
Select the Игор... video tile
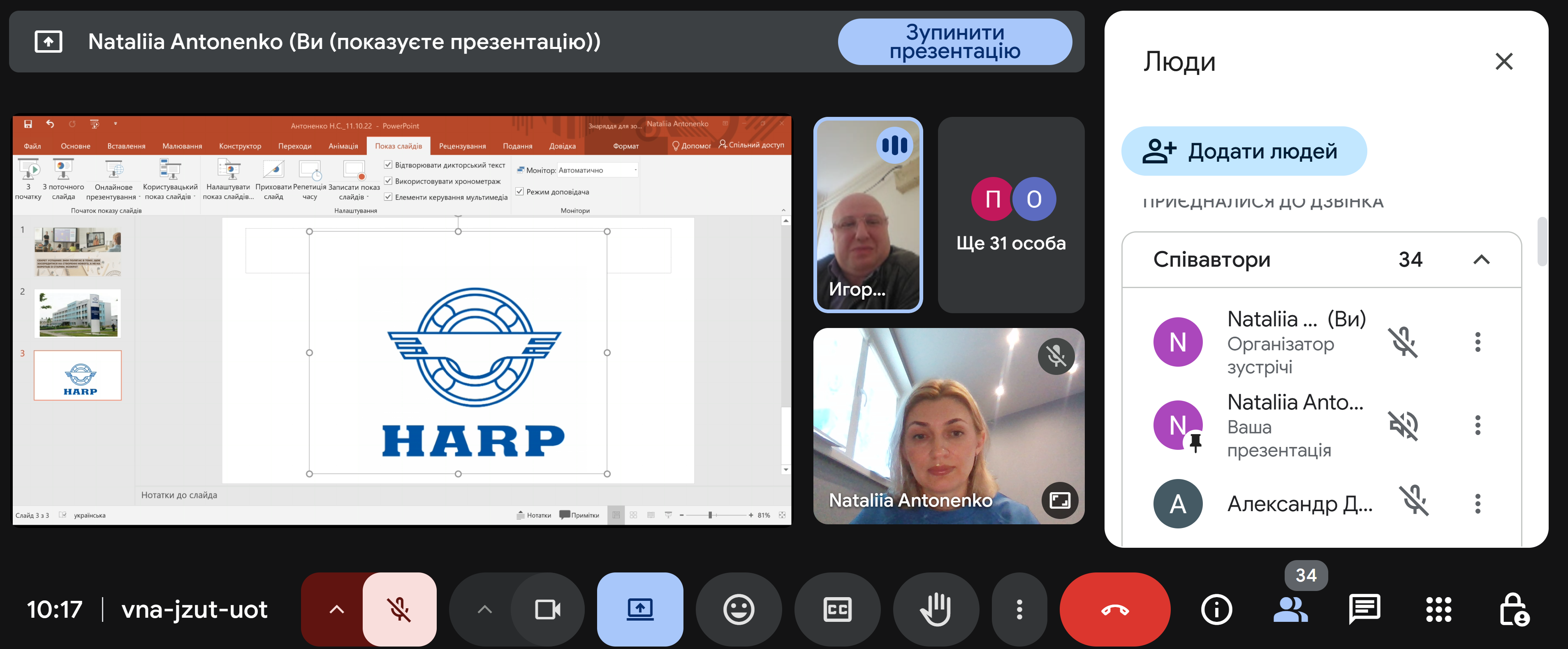coord(867,214)
